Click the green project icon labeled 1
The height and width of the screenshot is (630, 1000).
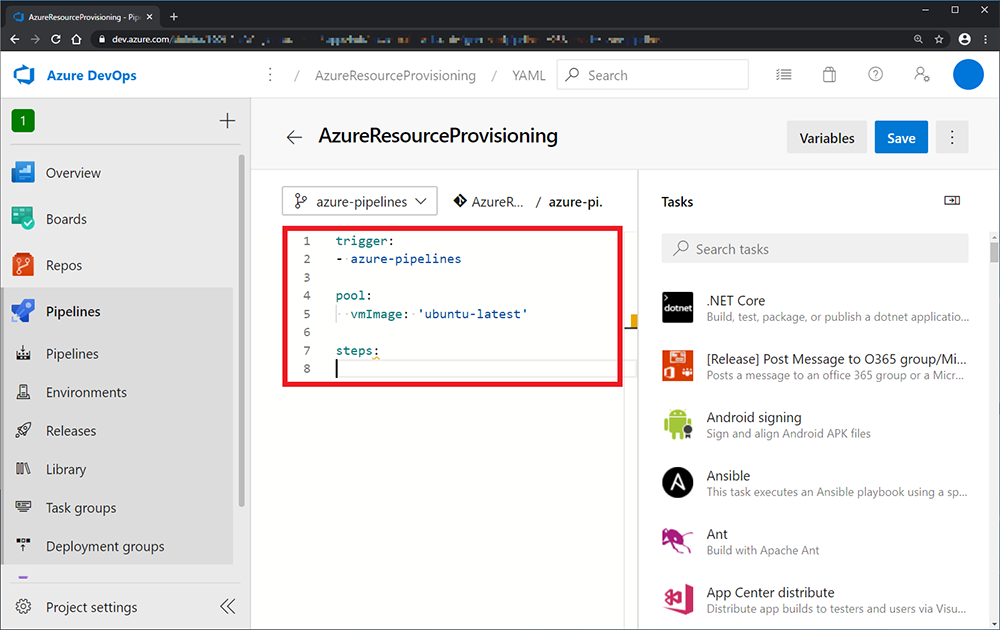coord(23,121)
